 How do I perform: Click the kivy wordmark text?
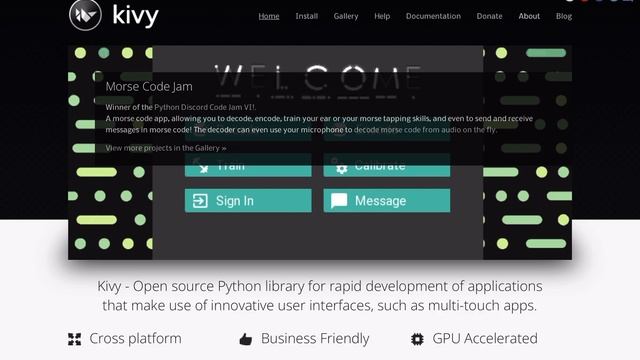click(x=135, y=16)
